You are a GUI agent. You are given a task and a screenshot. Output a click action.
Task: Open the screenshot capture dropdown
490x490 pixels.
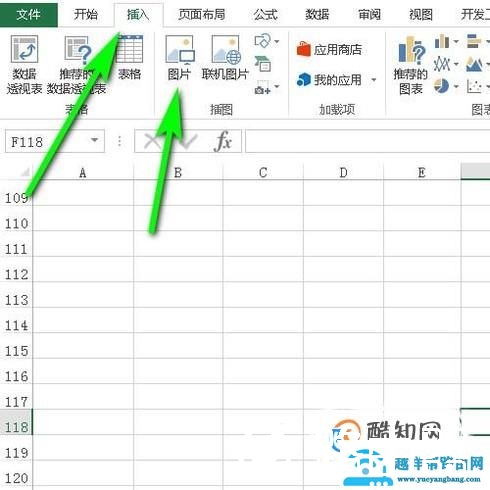(266, 87)
